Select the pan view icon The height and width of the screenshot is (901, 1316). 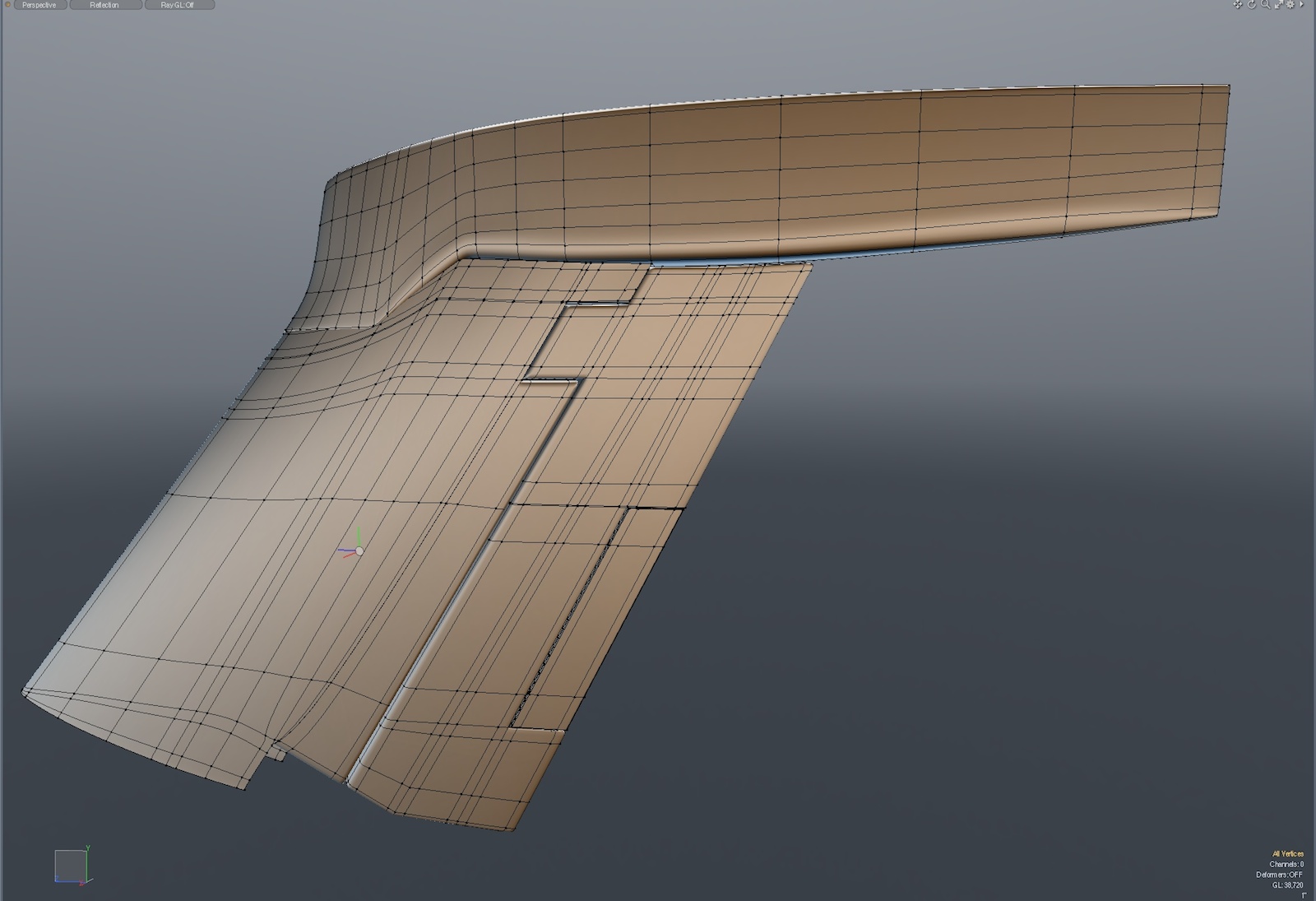[1238, 5]
